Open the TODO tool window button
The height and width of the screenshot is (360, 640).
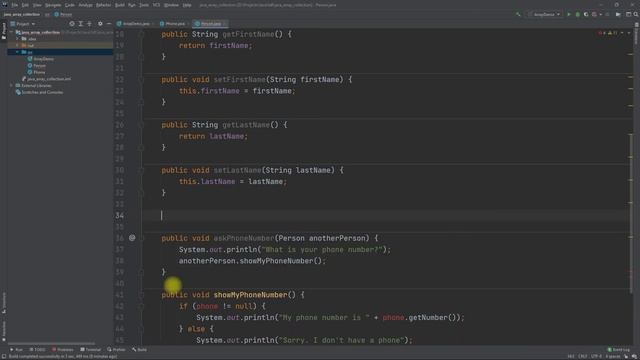(x=38, y=350)
